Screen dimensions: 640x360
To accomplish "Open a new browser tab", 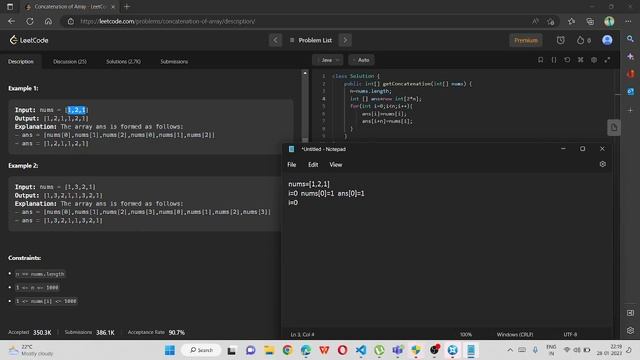I will coord(127,7).
